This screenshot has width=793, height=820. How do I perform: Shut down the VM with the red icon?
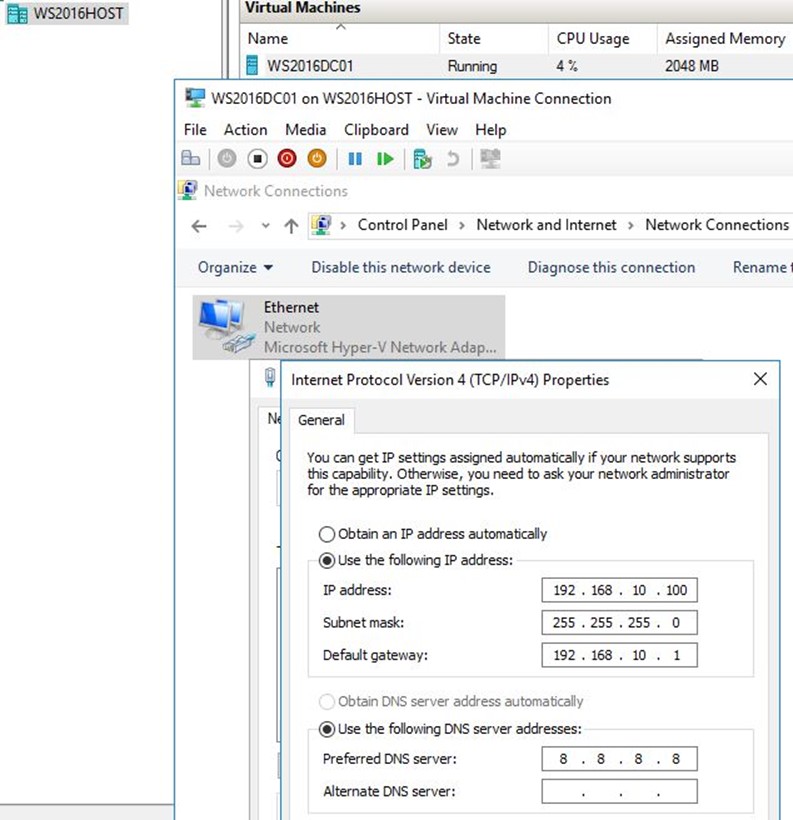(x=287, y=158)
